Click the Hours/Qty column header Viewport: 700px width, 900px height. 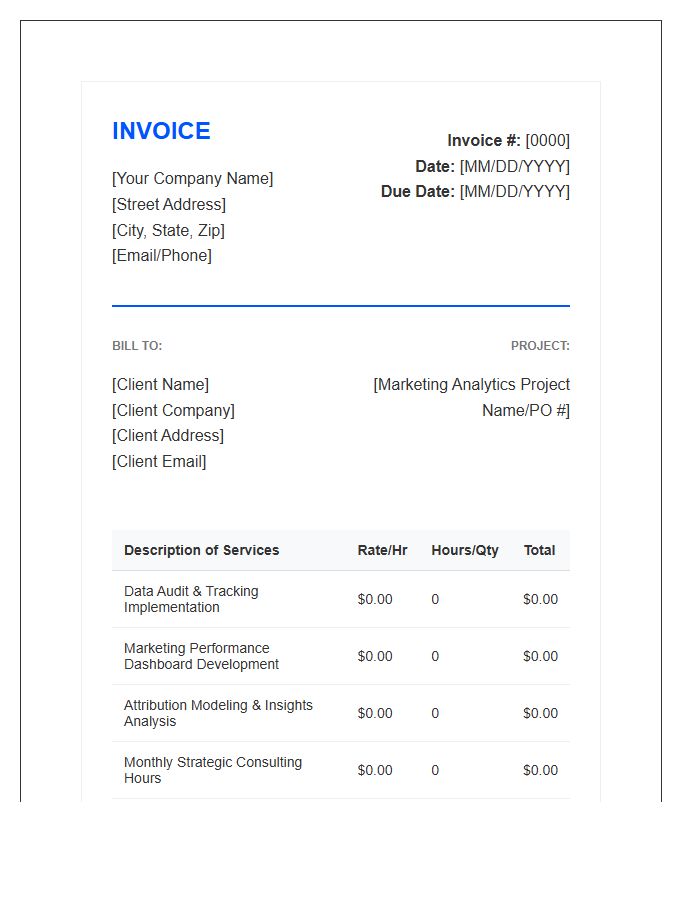click(x=465, y=550)
